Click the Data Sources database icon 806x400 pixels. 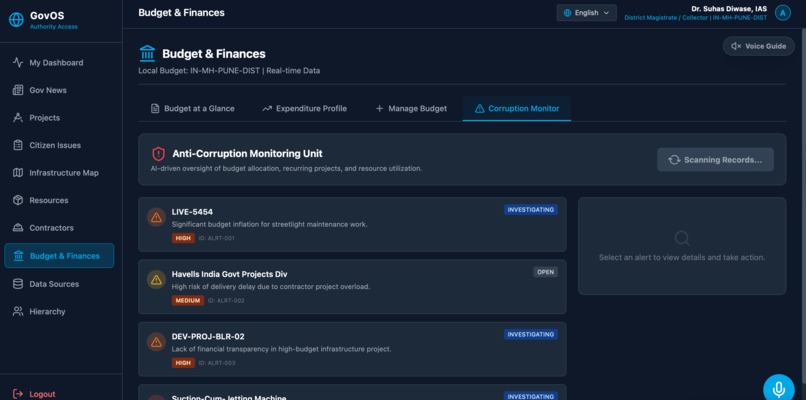(x=18, y=284)
